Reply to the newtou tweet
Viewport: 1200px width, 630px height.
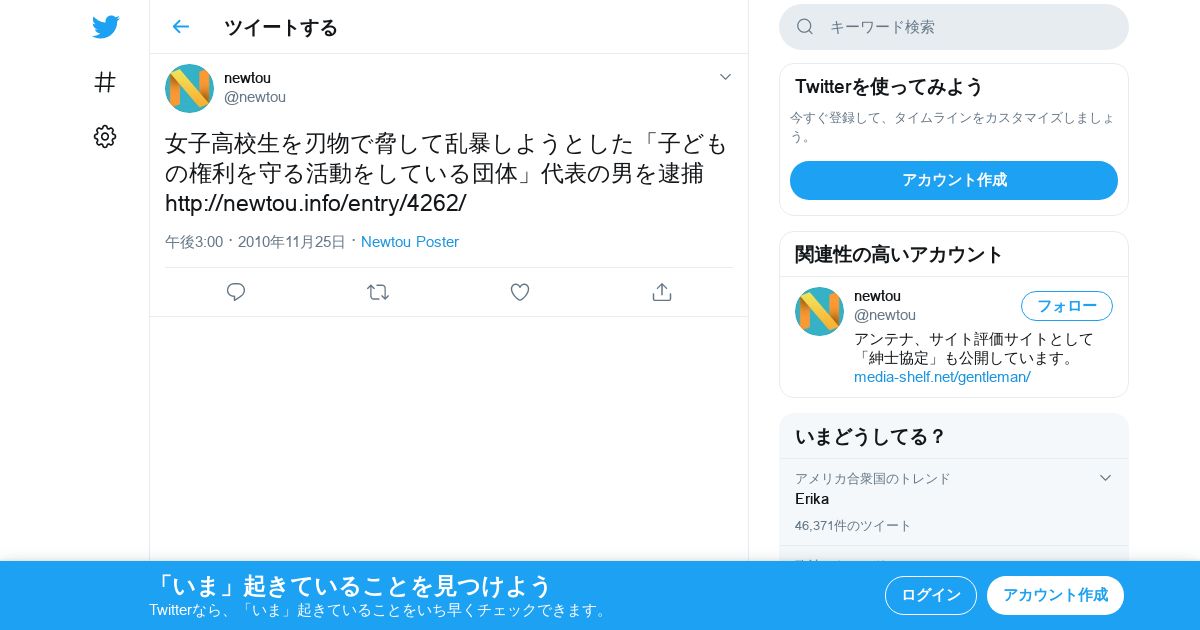(x=236, y=292)
